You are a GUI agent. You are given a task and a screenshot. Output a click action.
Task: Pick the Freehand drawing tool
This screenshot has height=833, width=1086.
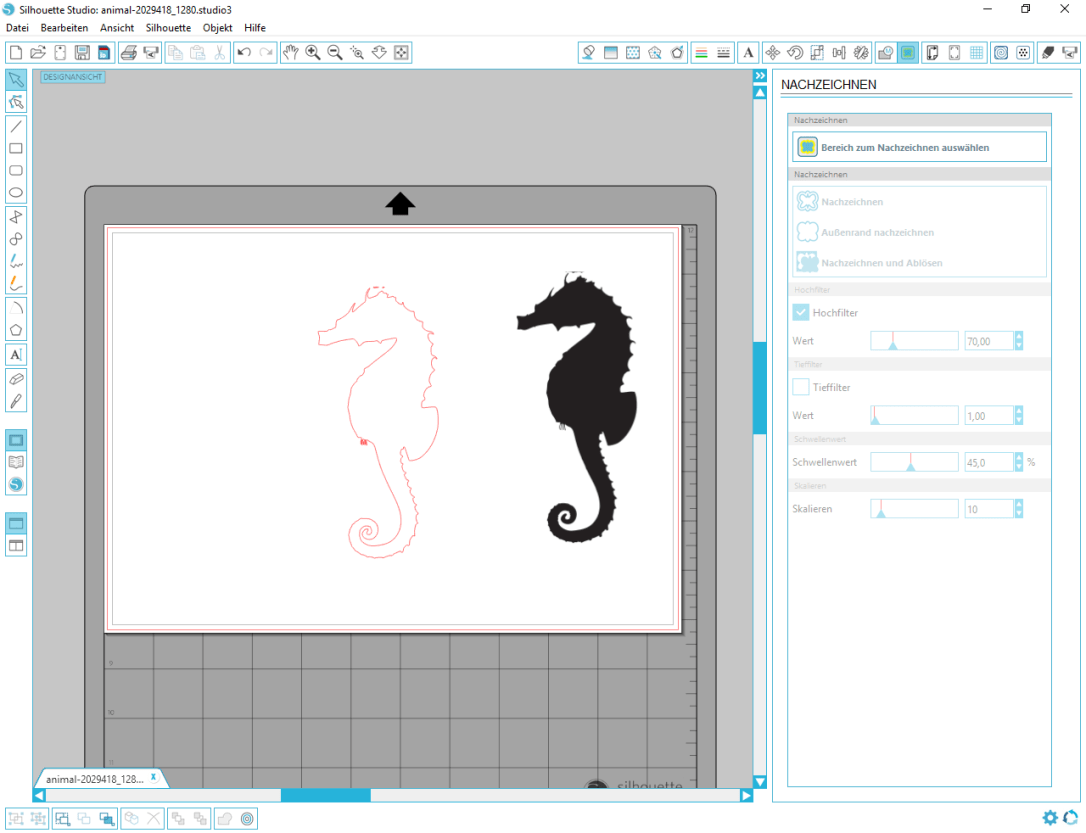[x=15, y=261]
